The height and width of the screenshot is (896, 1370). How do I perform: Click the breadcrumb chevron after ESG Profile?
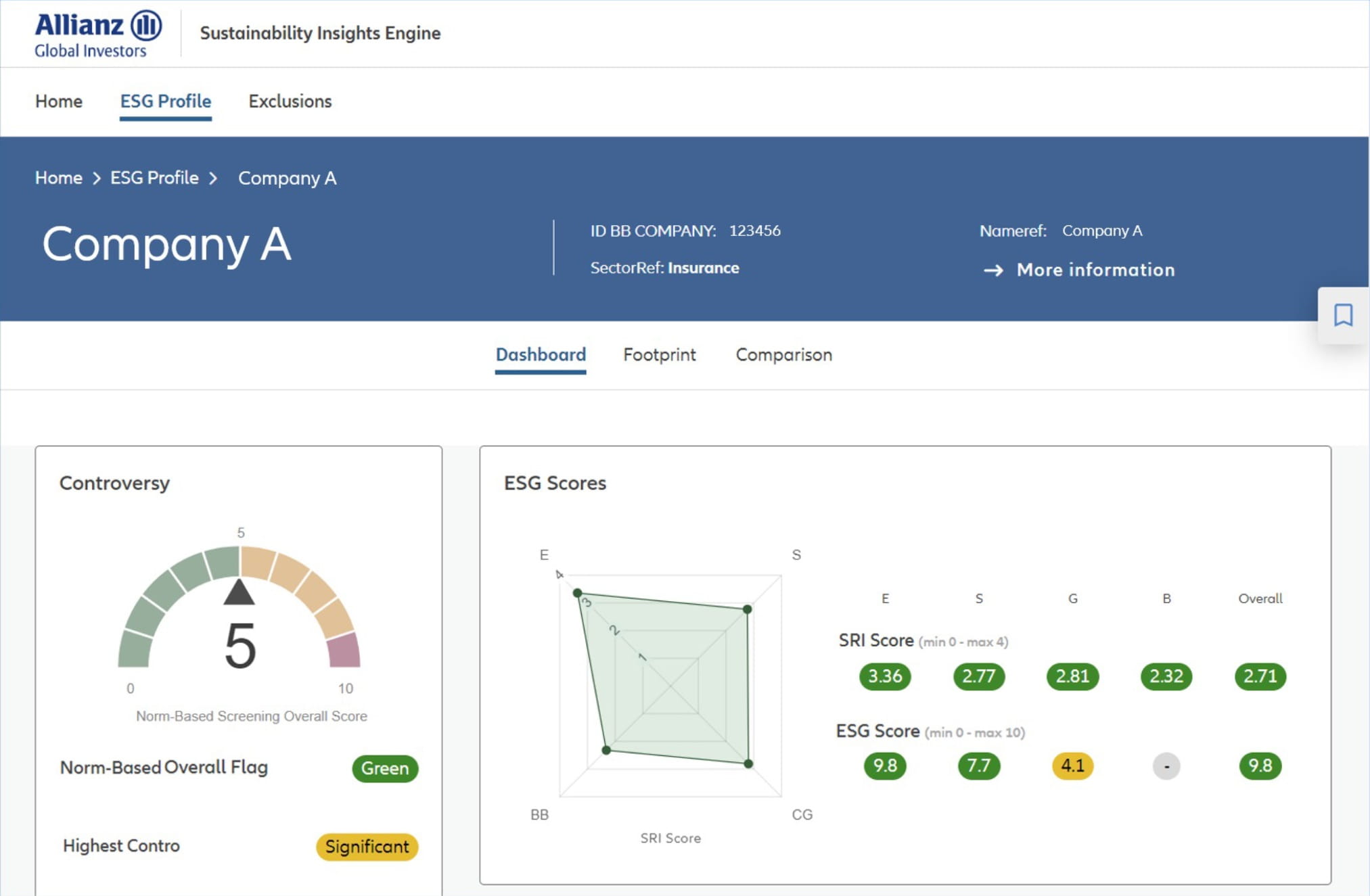pyautogui.click(x=213, y=179)
